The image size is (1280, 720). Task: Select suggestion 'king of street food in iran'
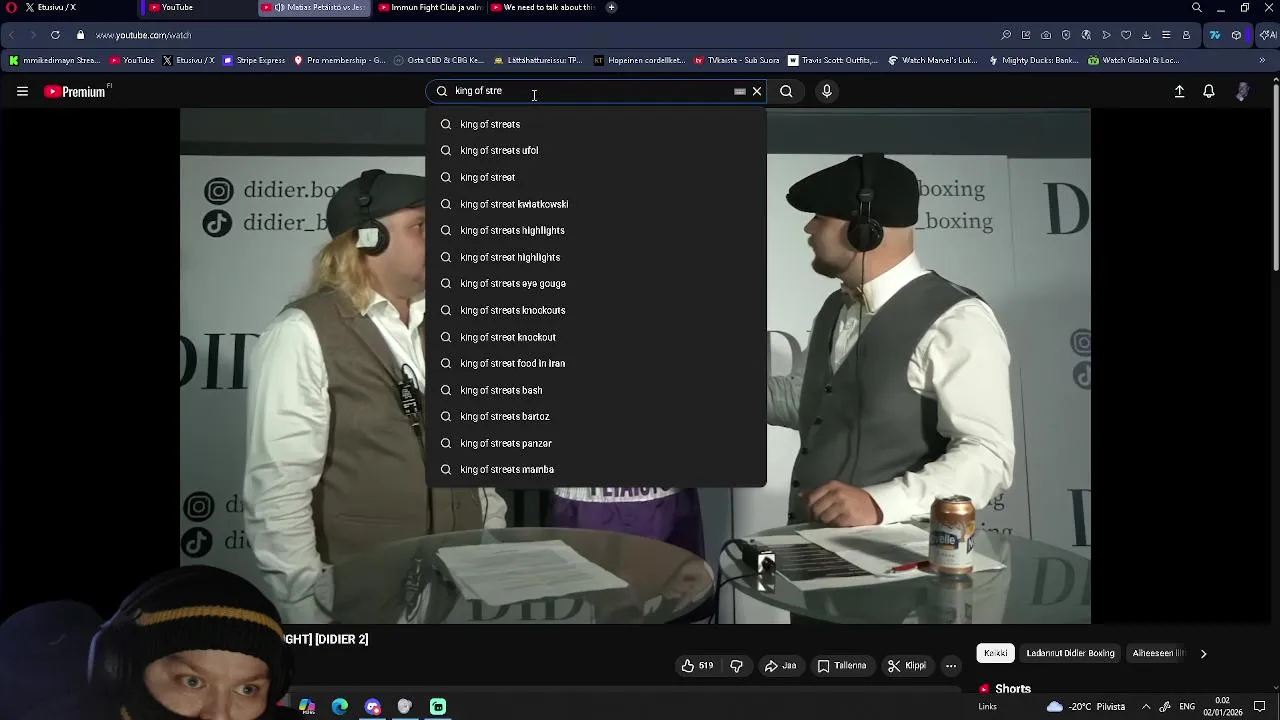pos(596,363)
